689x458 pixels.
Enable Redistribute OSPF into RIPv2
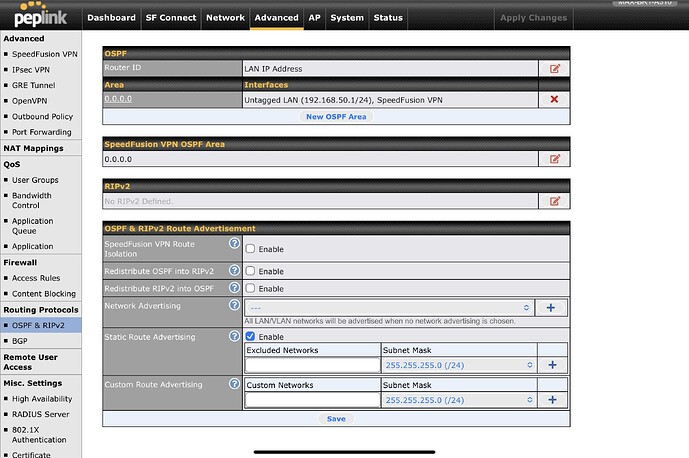[x=250, y=271]
